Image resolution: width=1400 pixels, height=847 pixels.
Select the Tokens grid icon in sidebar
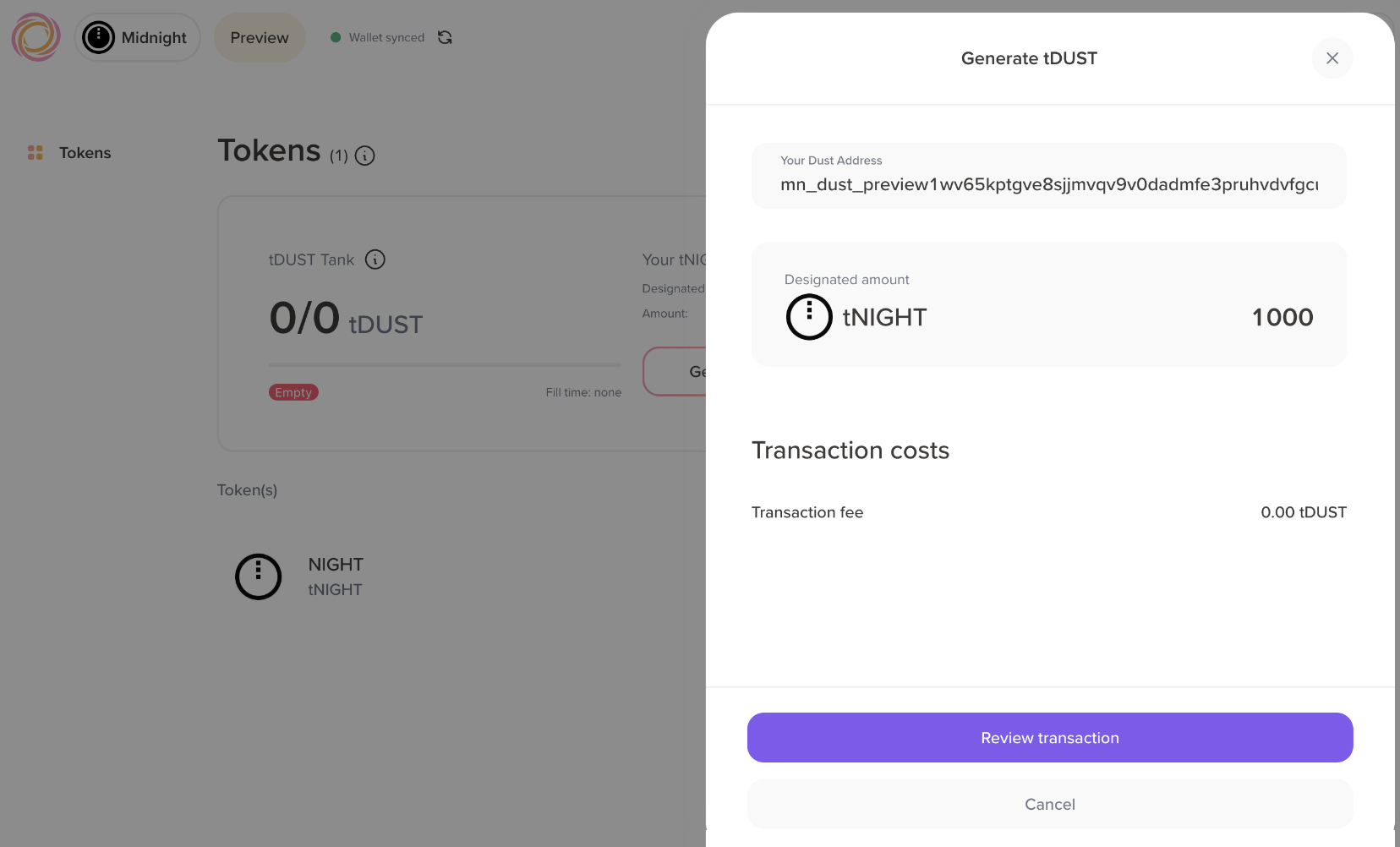coord(36,153)
